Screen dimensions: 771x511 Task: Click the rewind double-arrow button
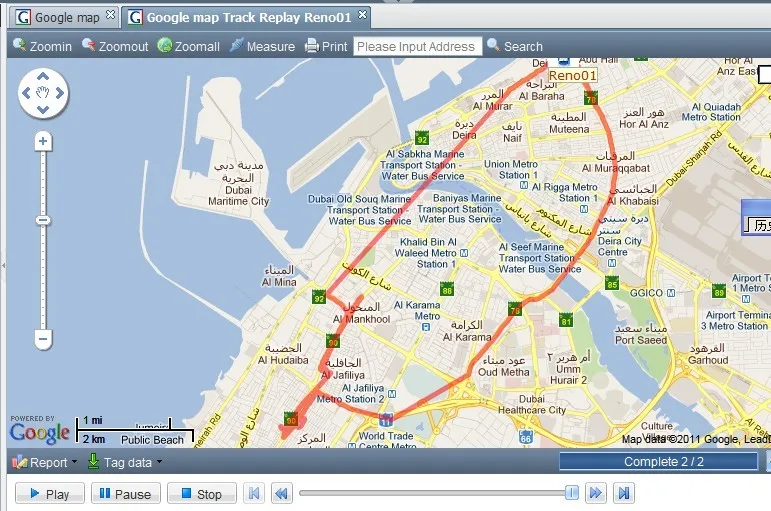[282, 493]
